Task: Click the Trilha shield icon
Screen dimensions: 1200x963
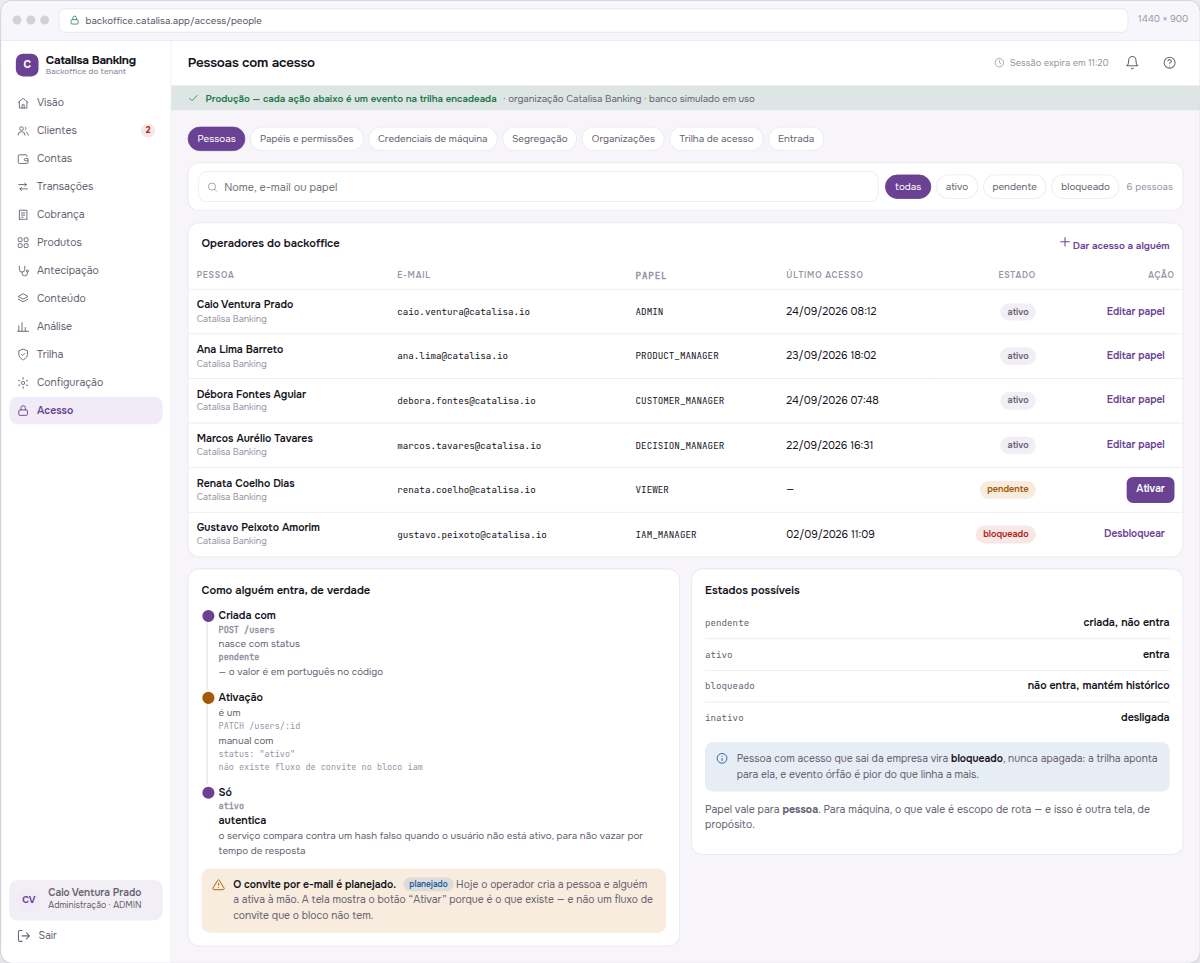Action: click(24, 355)
